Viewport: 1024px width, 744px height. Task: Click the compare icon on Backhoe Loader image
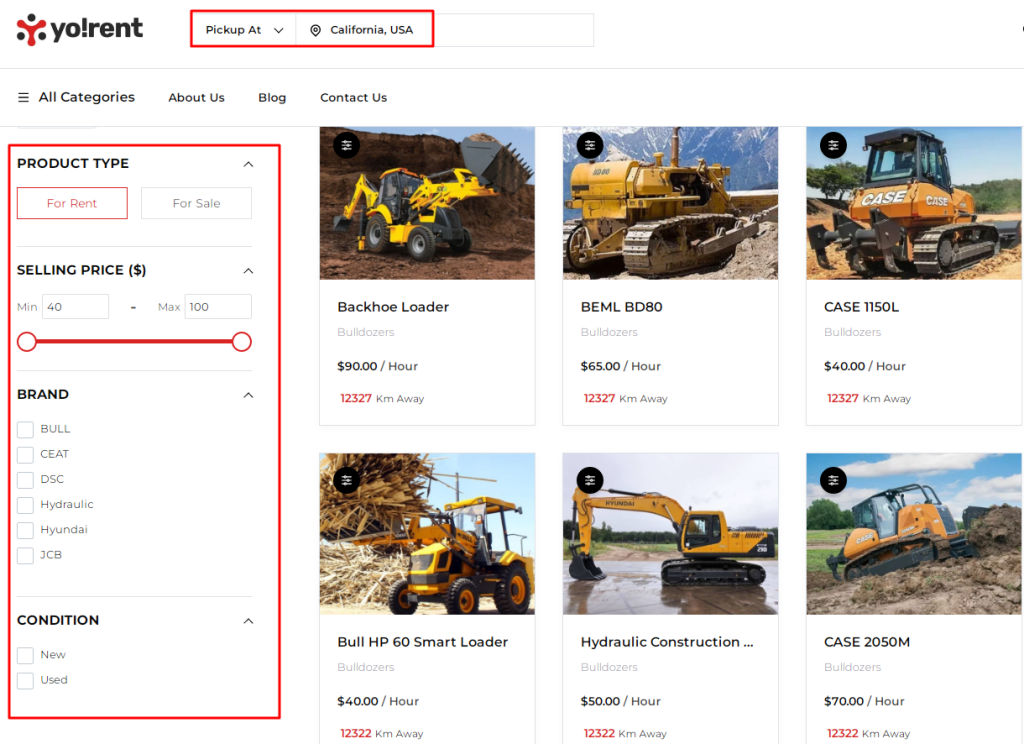(x=346, y=144)
